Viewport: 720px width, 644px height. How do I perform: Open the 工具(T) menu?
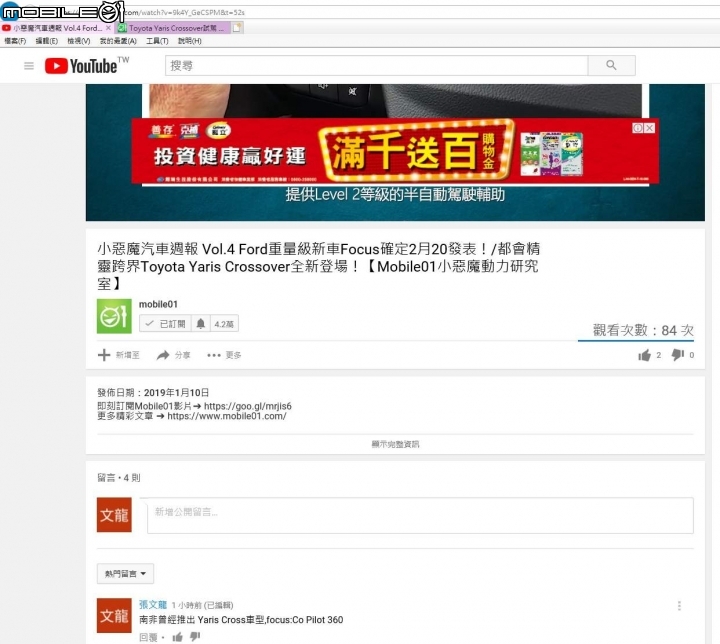coord(157,41)
